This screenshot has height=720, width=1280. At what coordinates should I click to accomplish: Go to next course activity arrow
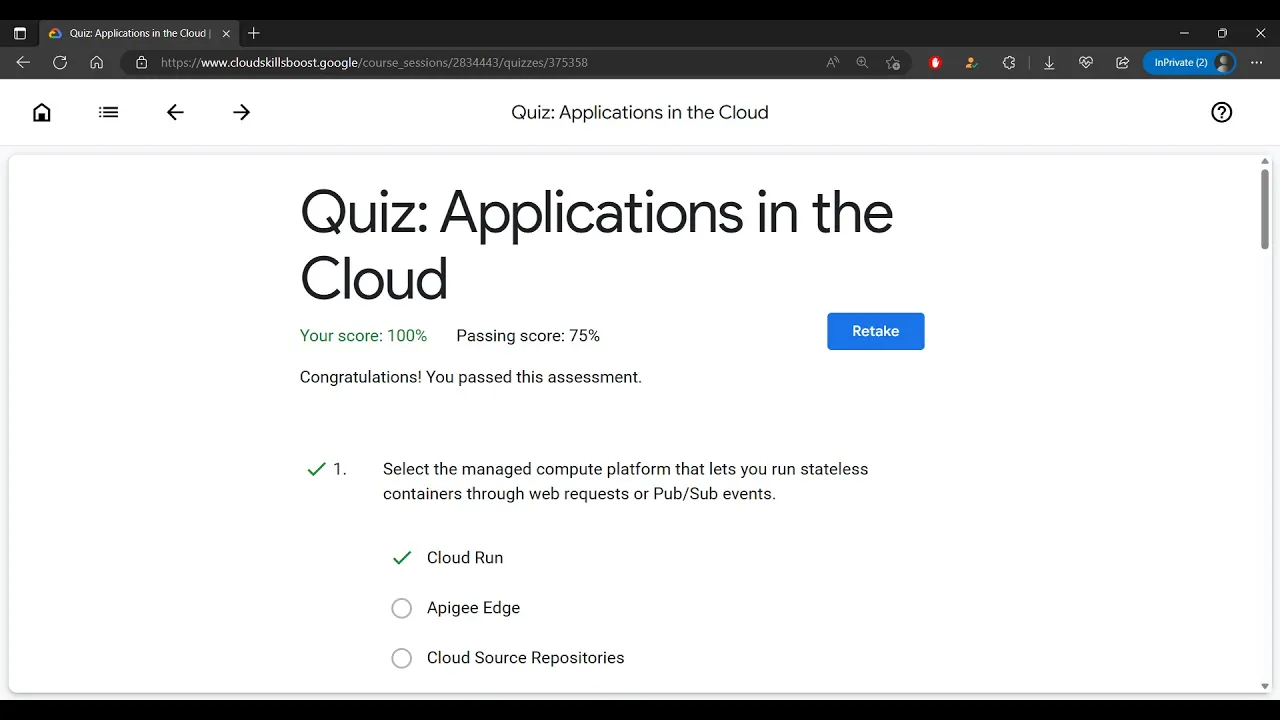(x=241, y=112)
